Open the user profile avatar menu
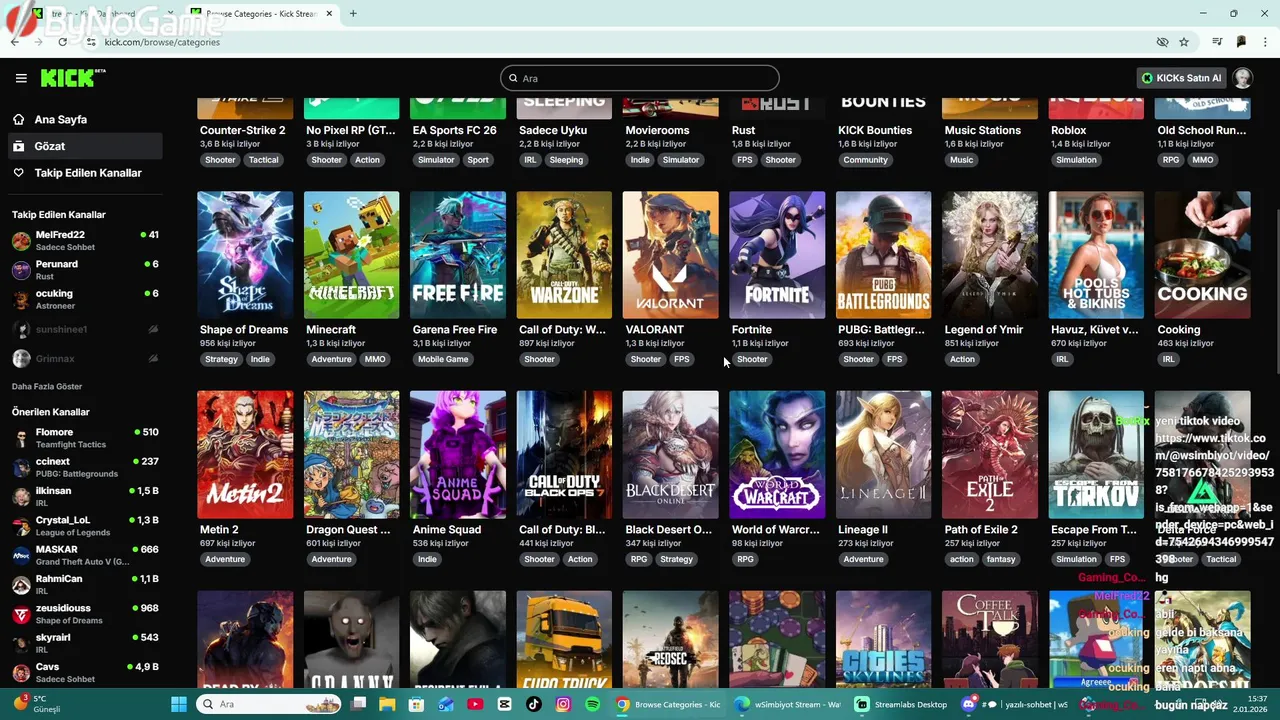The width and height of the screenshot is (1280, 720). 1242,78
